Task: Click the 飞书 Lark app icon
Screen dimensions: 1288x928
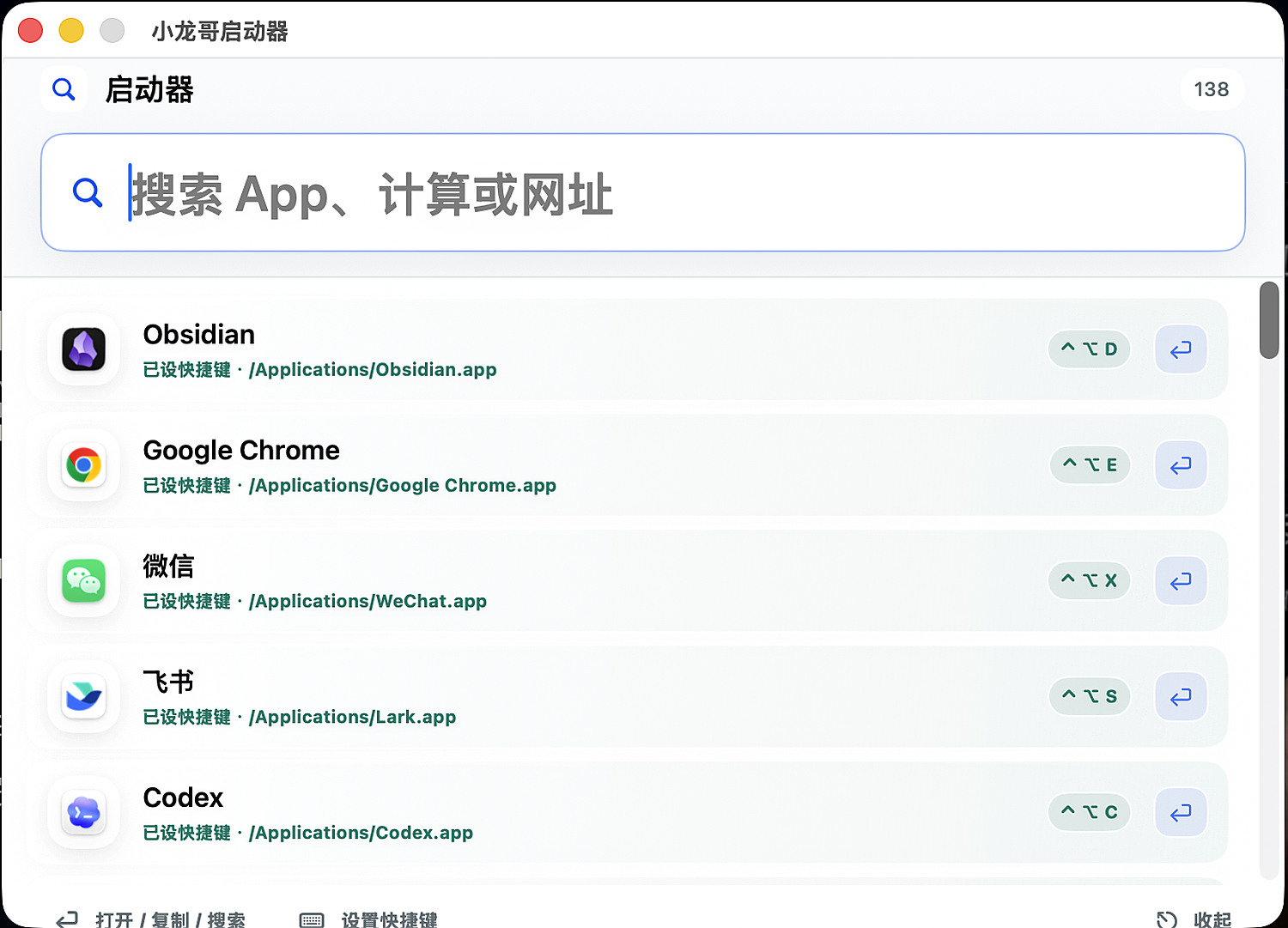Action: [84, 697]
